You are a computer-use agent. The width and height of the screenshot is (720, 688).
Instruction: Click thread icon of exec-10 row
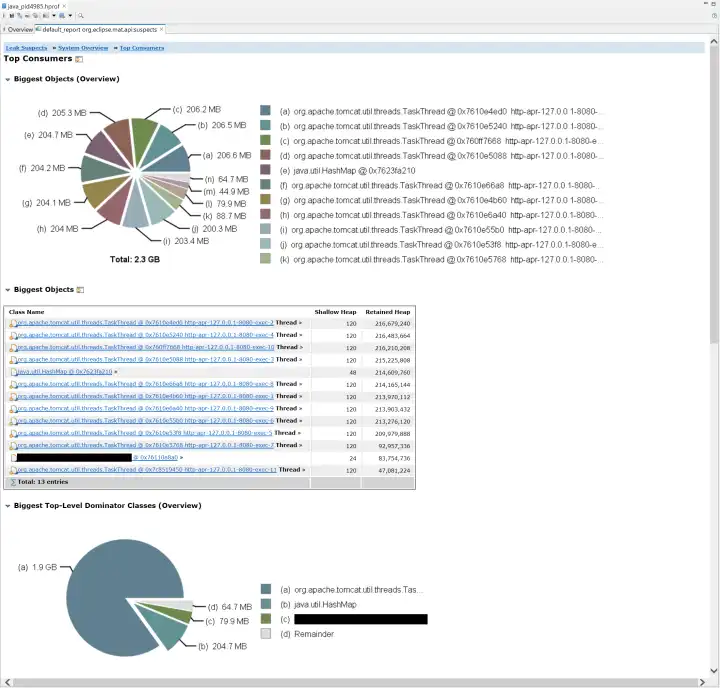point(13,348)
